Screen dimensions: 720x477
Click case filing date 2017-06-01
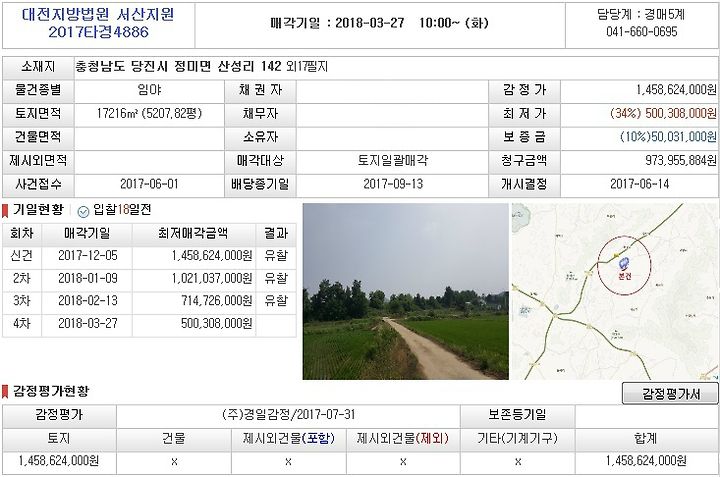click(149, 184)
